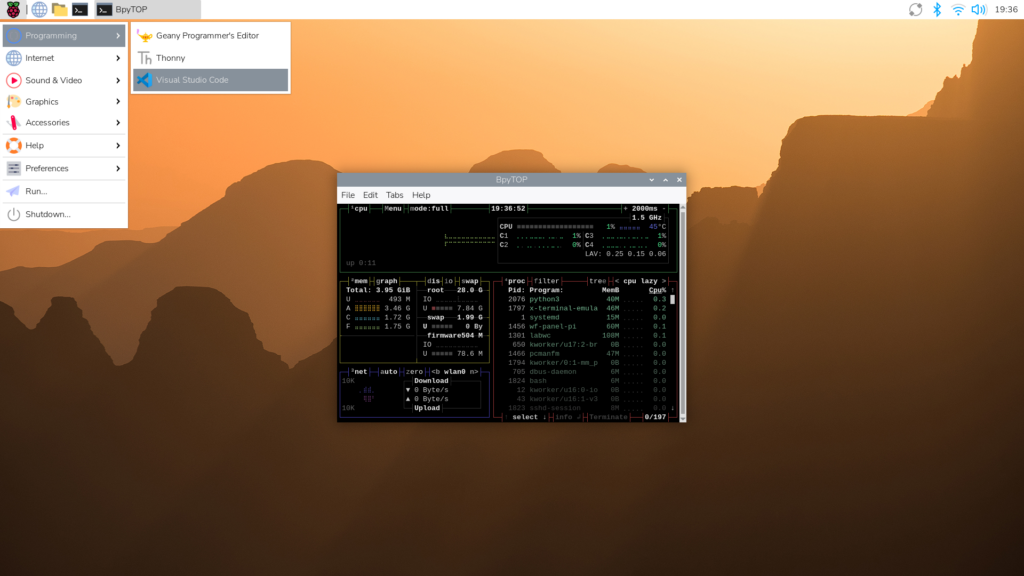Select the python3 process row
This screenshot has width=1024, height=576.
[586, 299]
